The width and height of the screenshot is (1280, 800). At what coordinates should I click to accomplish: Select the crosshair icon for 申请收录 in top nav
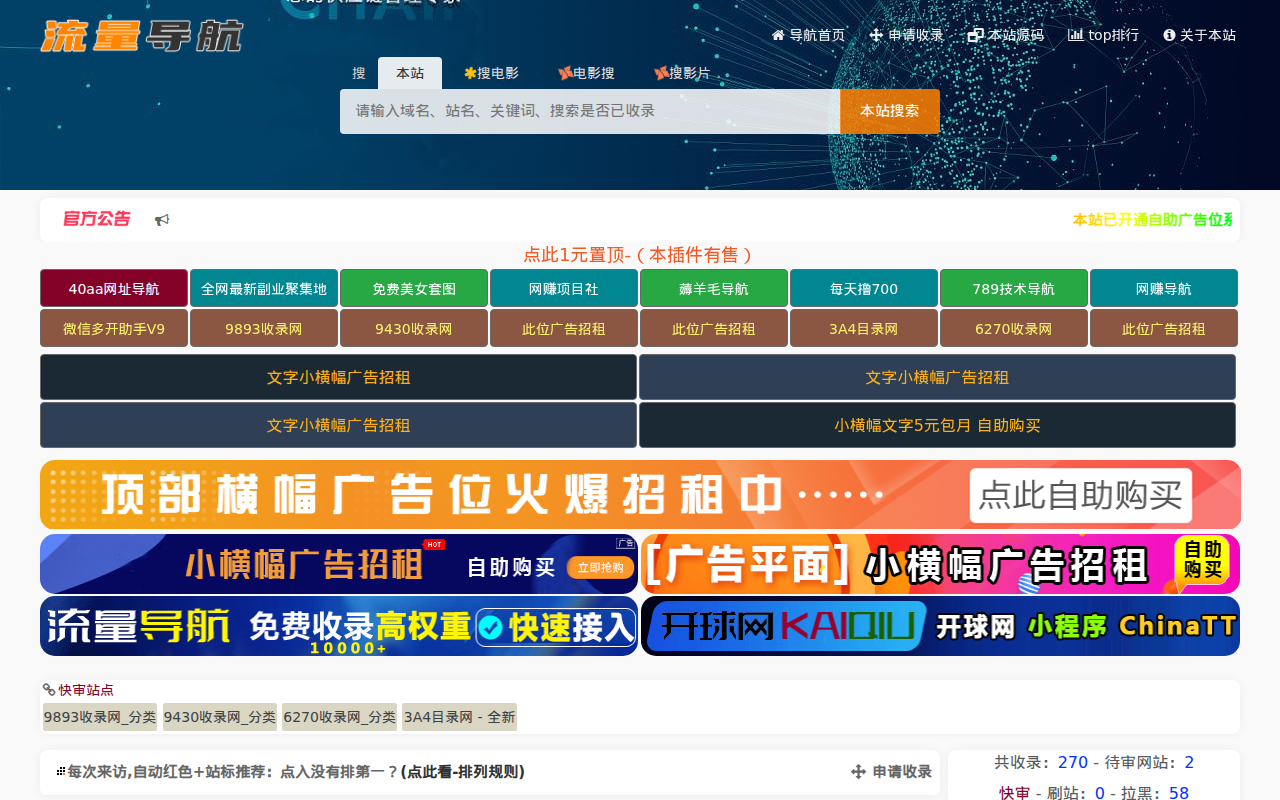(874, 34)
